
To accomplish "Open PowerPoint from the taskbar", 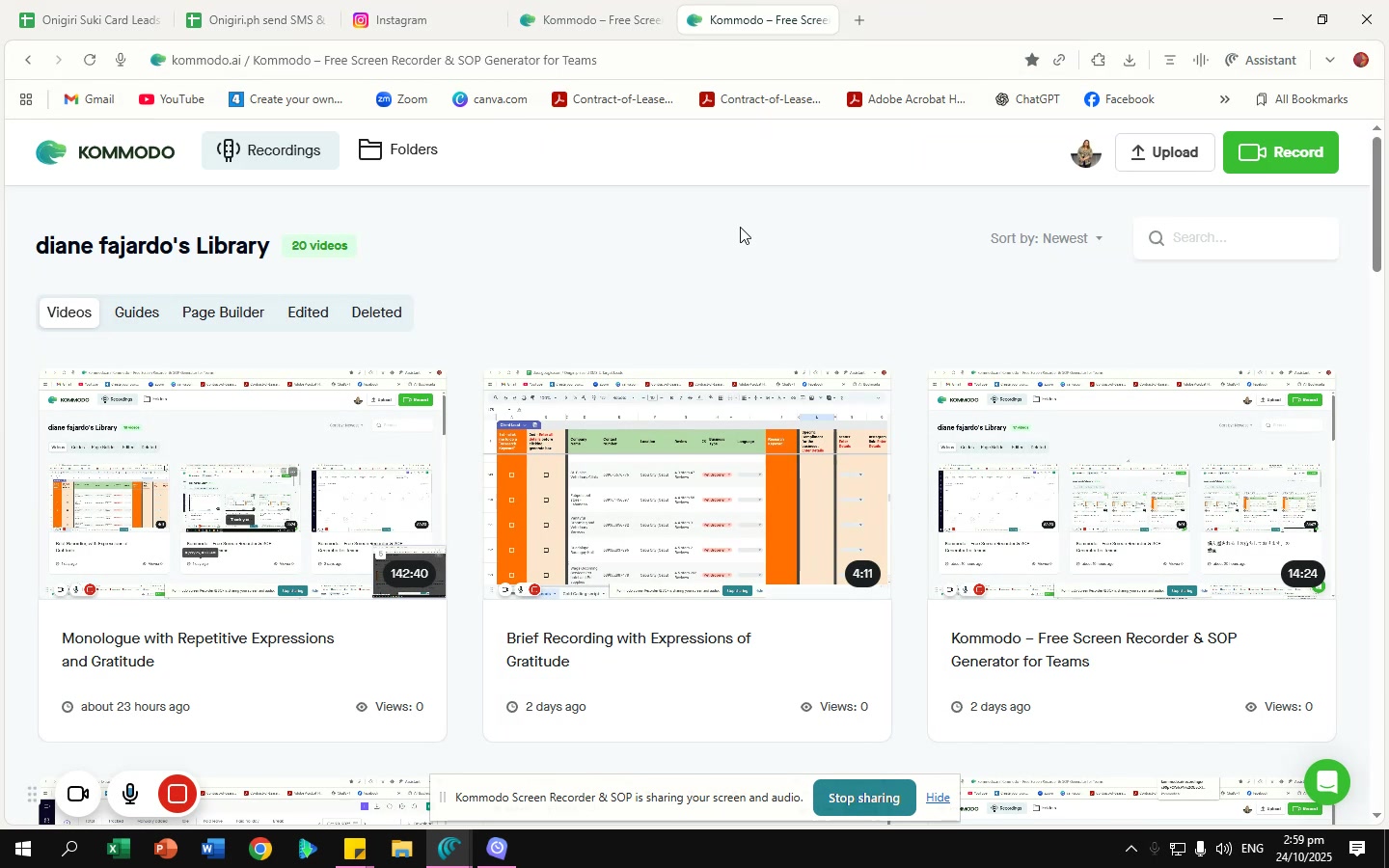I will 165,850.
